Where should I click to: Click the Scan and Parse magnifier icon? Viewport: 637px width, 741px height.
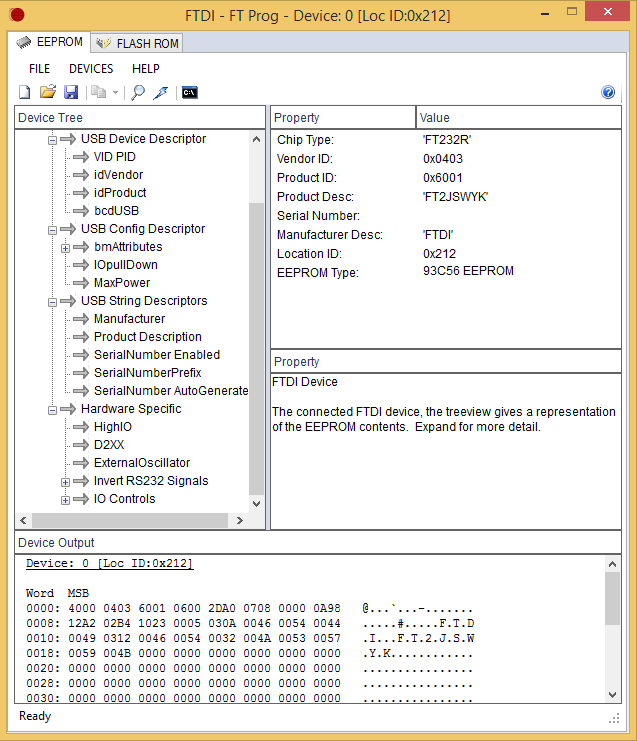[138, 93]
